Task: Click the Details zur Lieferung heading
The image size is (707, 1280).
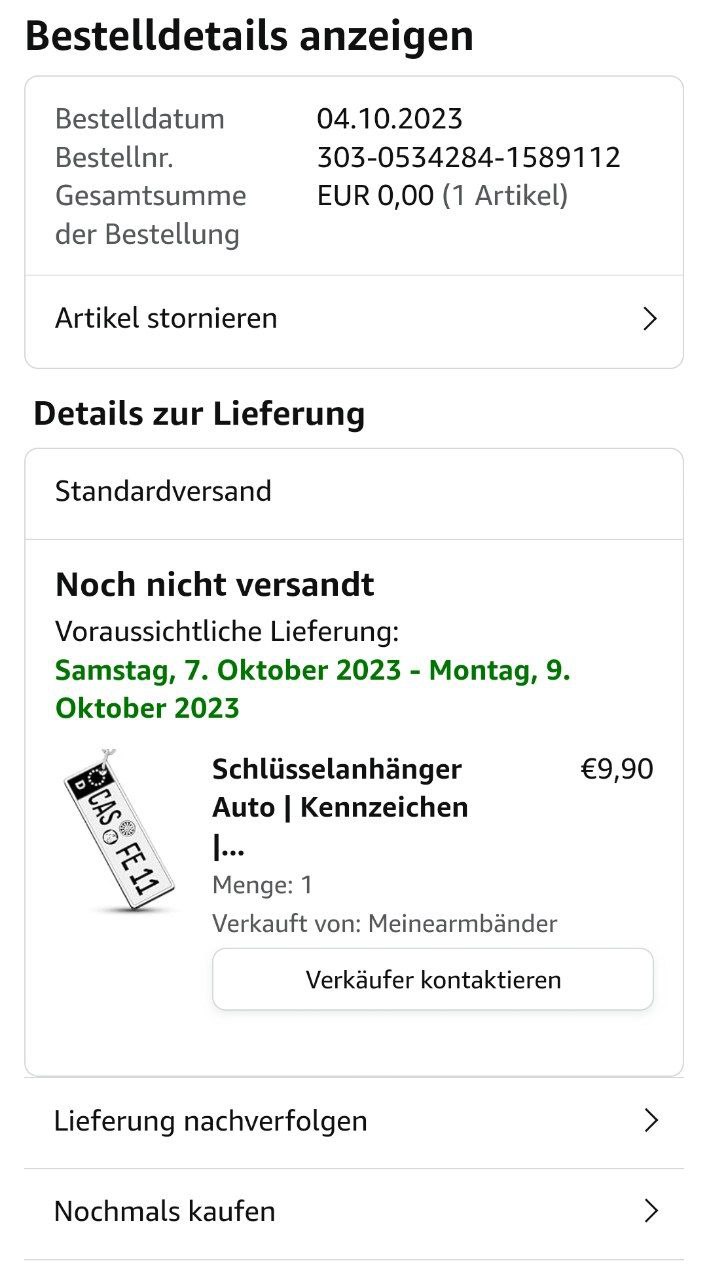Action: (199, 413)
